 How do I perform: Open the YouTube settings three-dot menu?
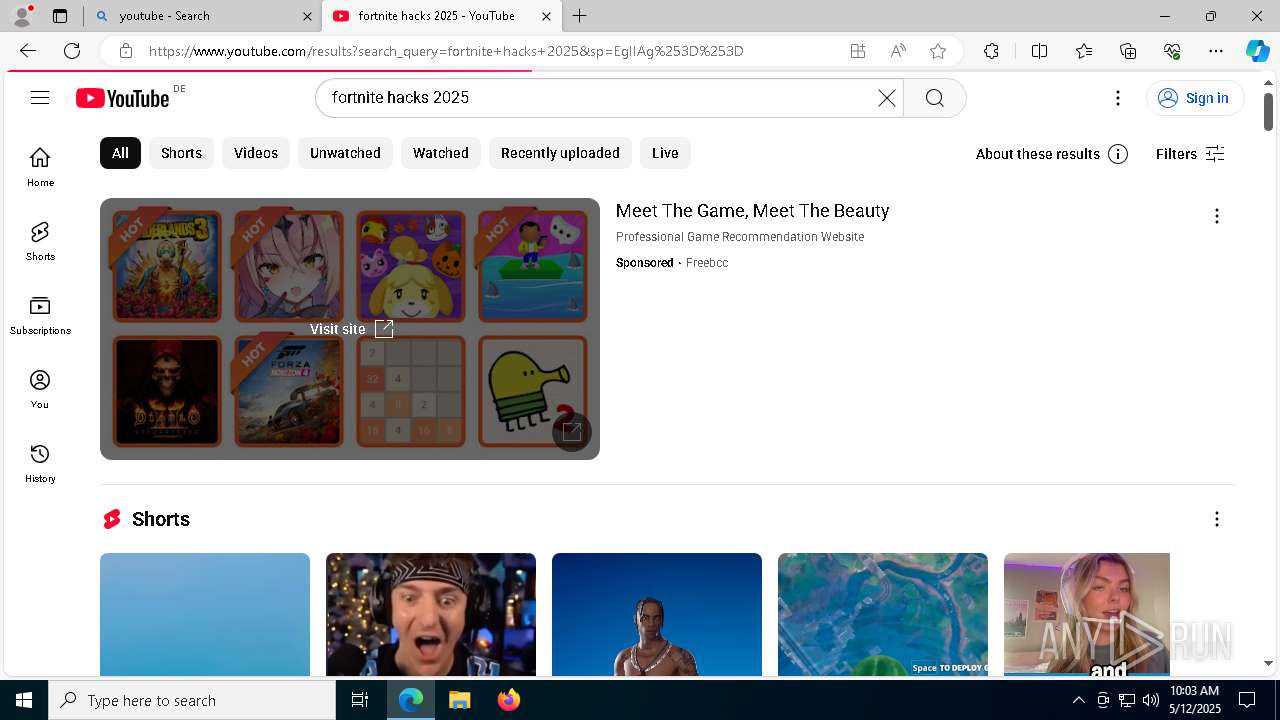click(1118, 97)
